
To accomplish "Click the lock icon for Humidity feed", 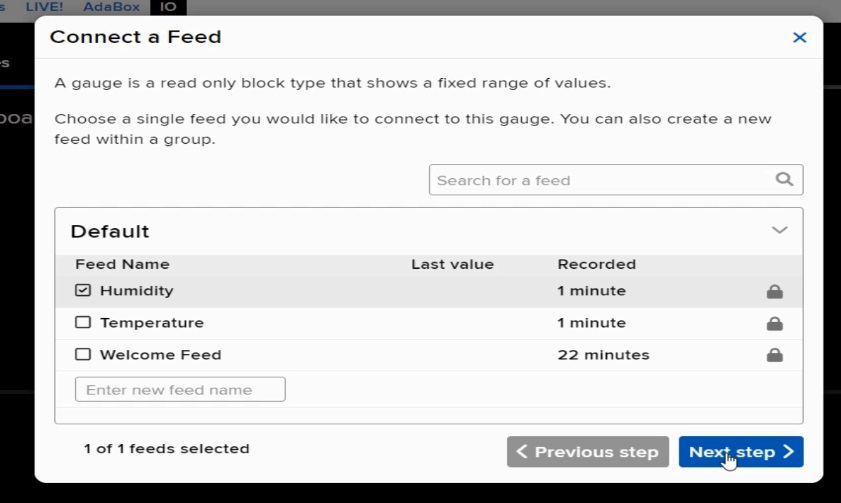I will pos(774,291).
